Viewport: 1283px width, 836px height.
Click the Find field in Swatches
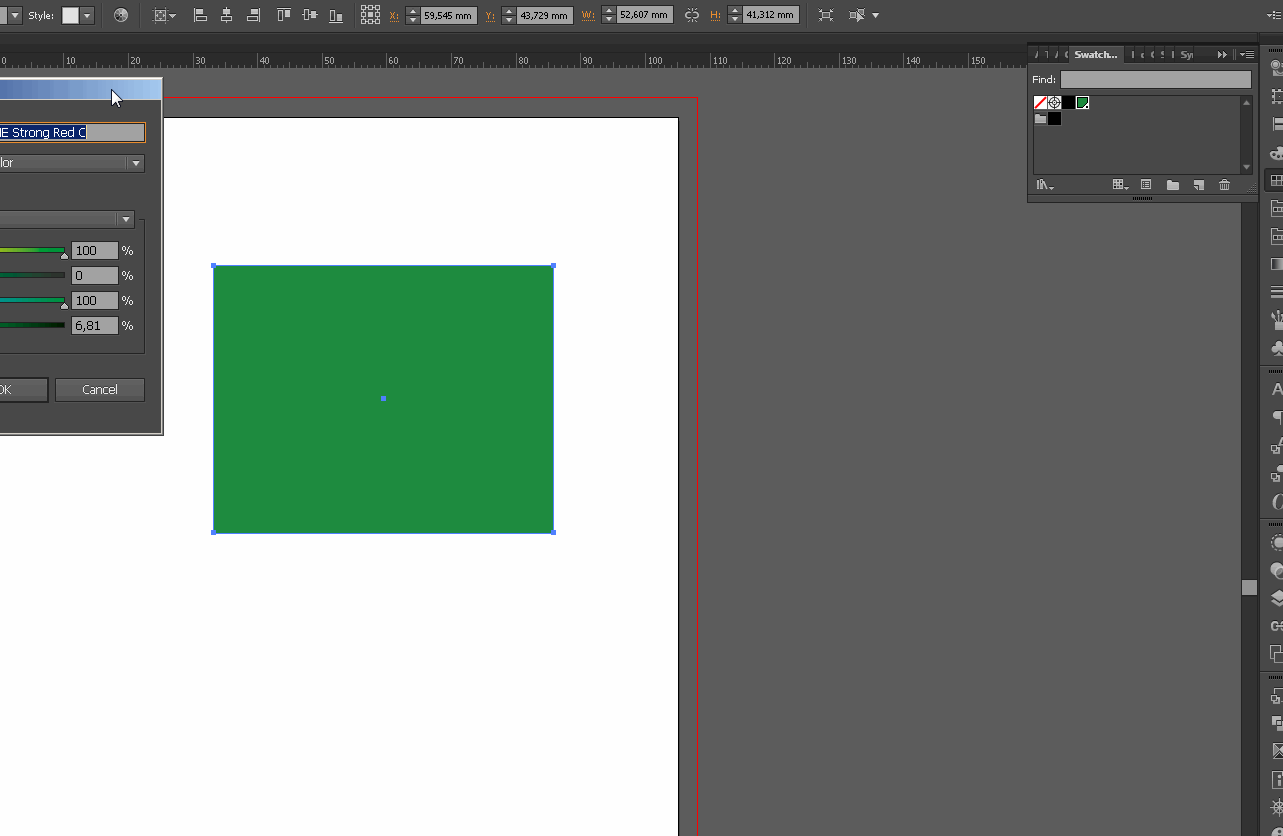[x=1155, y=79]
